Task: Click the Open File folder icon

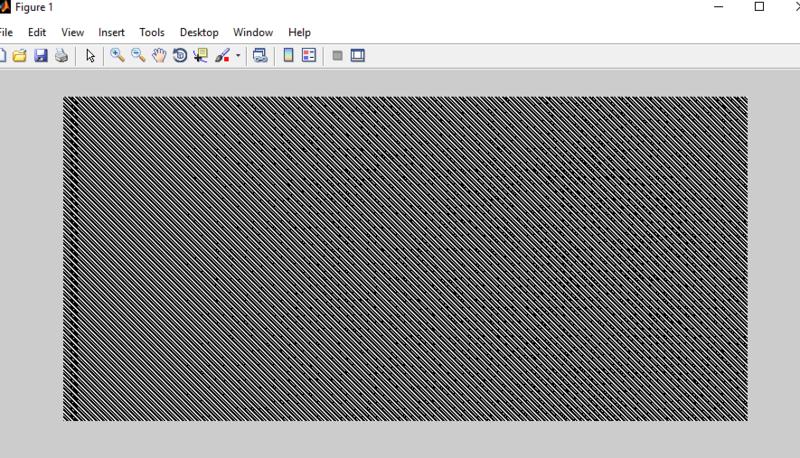Action: tap(20, 56)
